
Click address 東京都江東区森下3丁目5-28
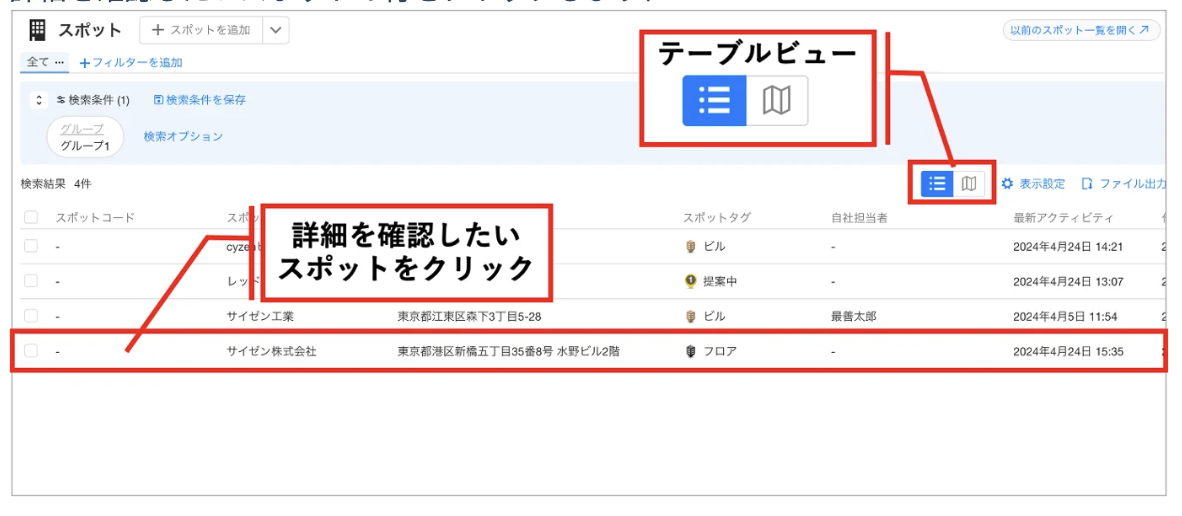click(470, 316)
